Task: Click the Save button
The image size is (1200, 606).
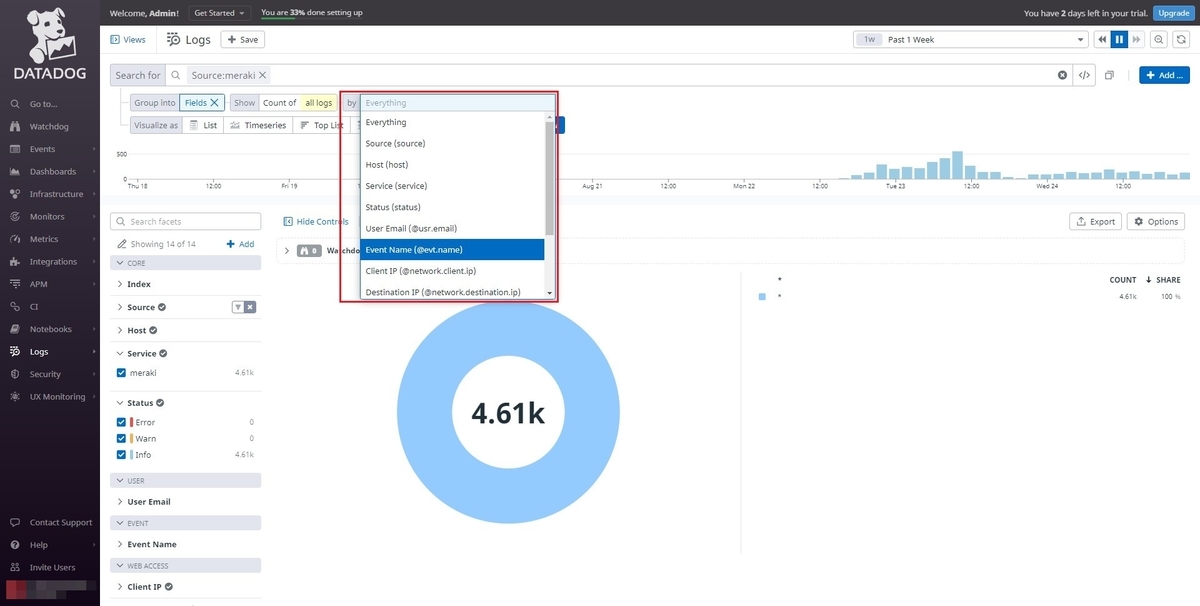Action: [x=243, y=39]
